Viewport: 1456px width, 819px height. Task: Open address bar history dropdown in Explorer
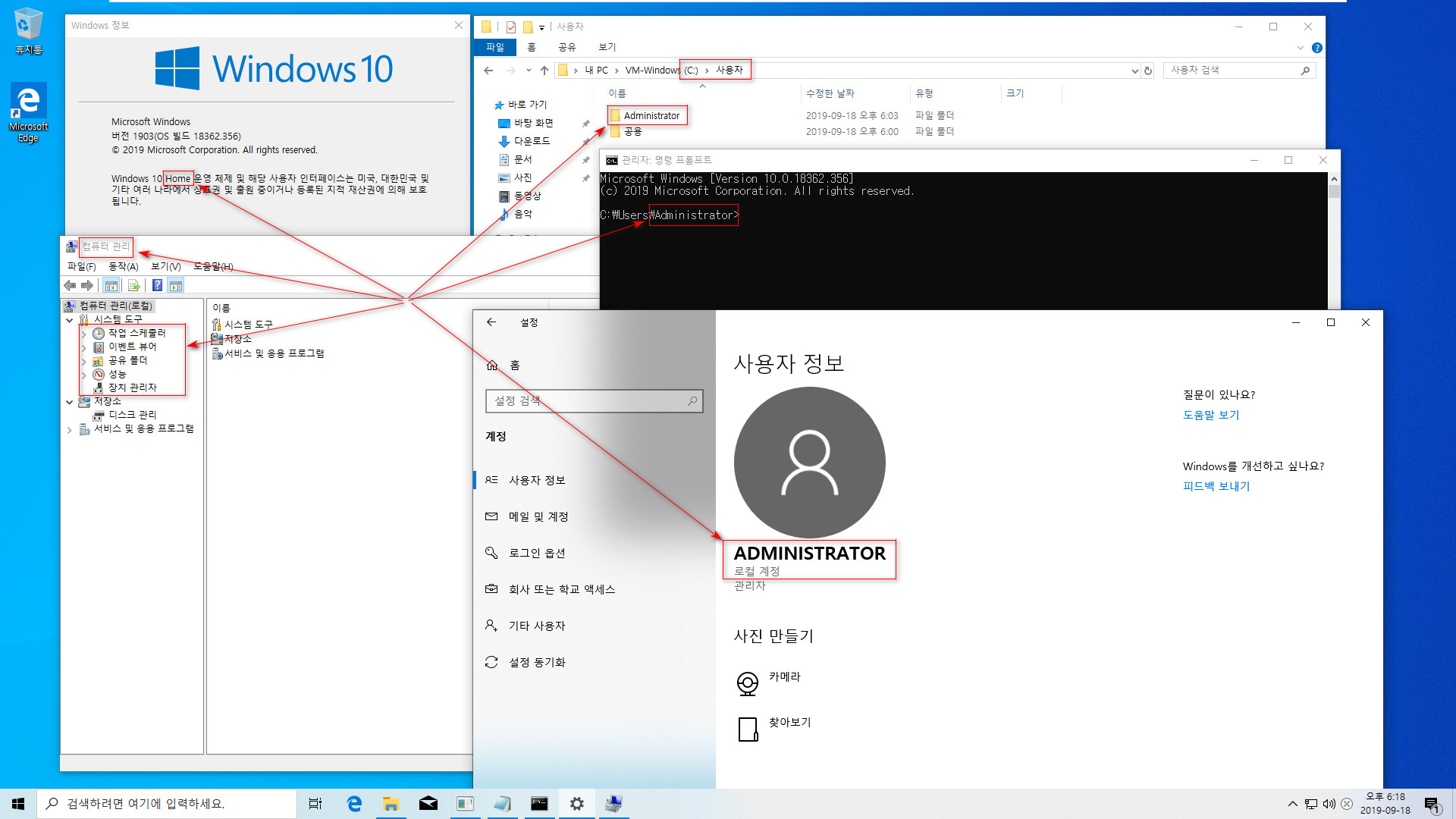click(x=1134, y=71)
